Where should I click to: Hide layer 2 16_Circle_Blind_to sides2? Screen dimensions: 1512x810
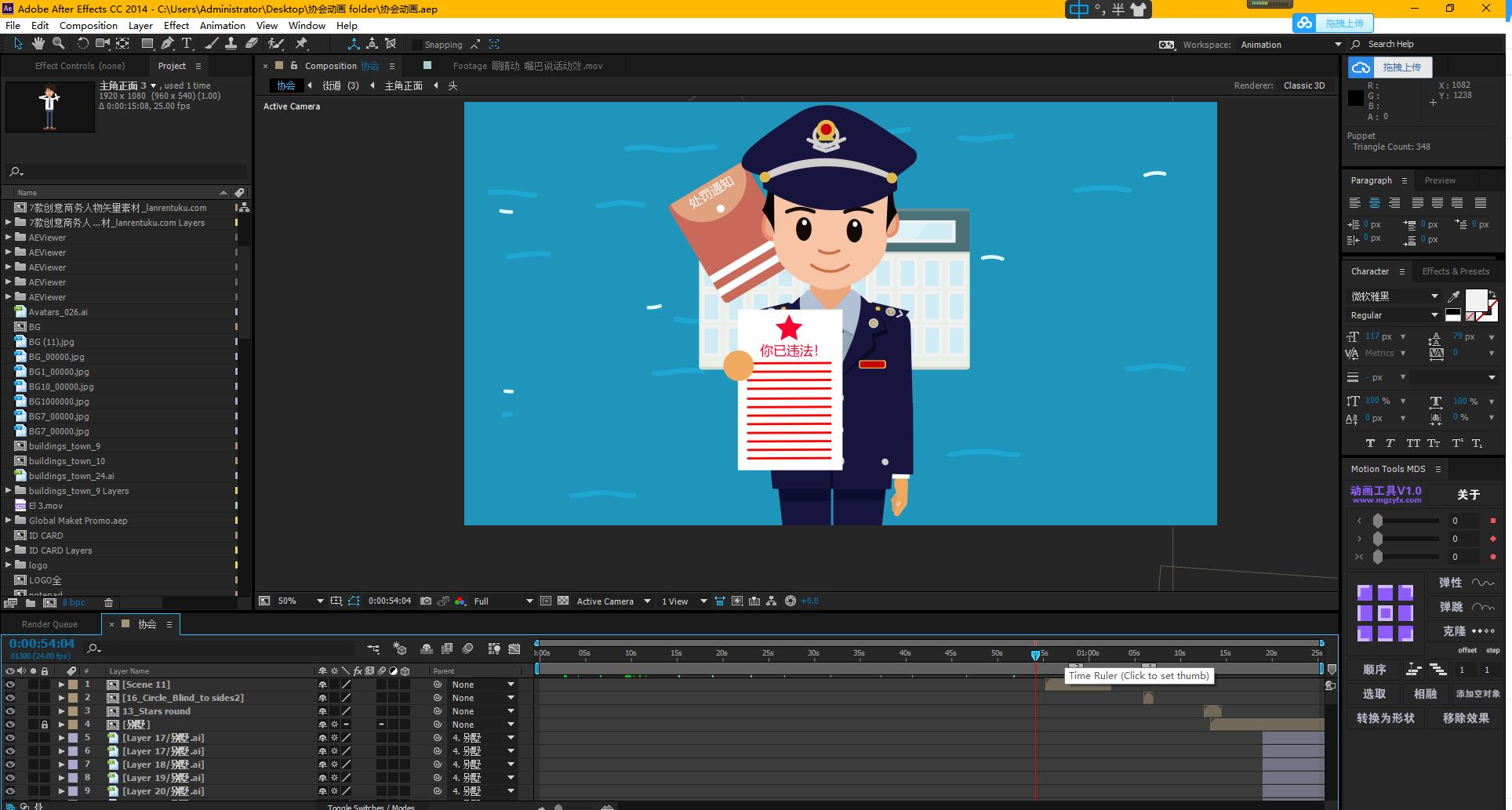(9, 698)
